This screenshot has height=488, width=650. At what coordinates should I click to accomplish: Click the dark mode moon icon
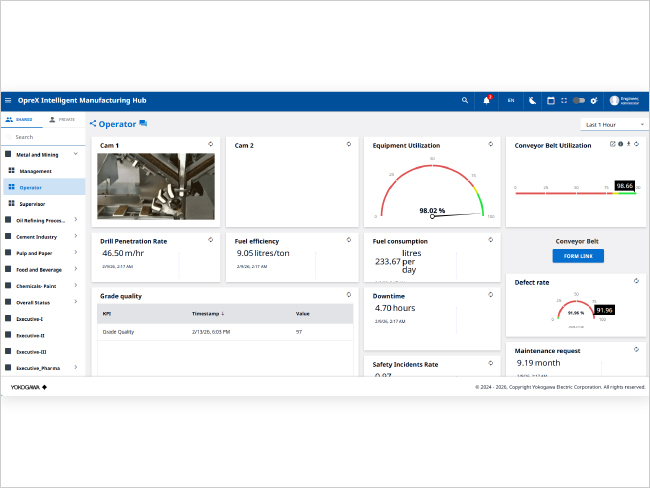(532, 100)
